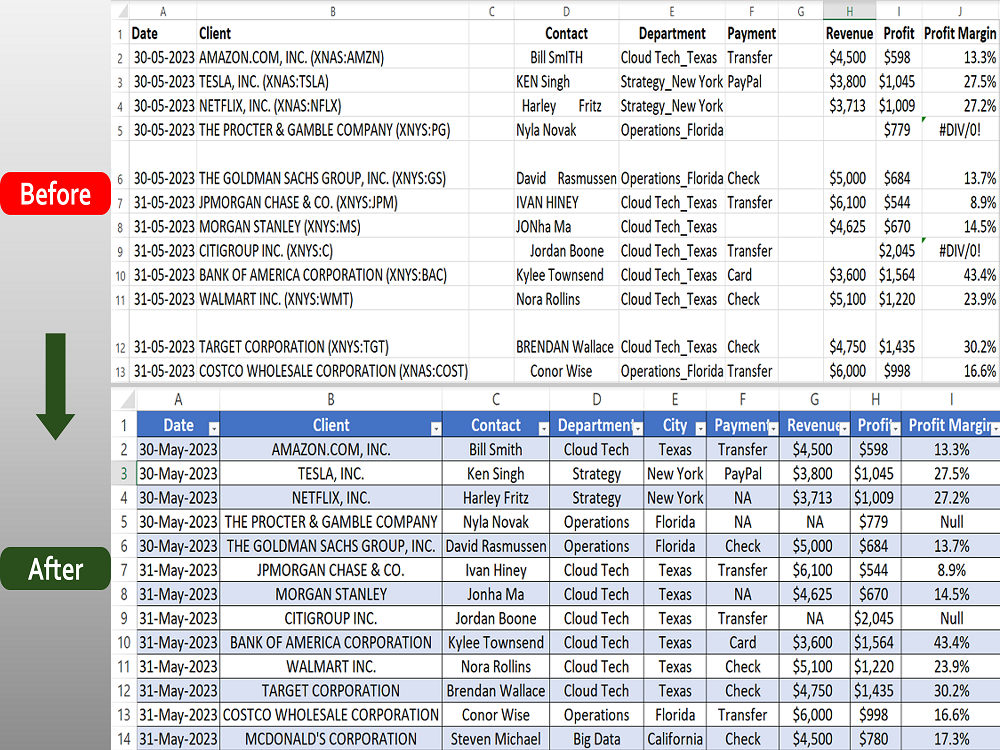Click 'Operations_Florida' cell in COSTCO row
The height and width of the screenshot is (750, 1000).
[672, 371]
